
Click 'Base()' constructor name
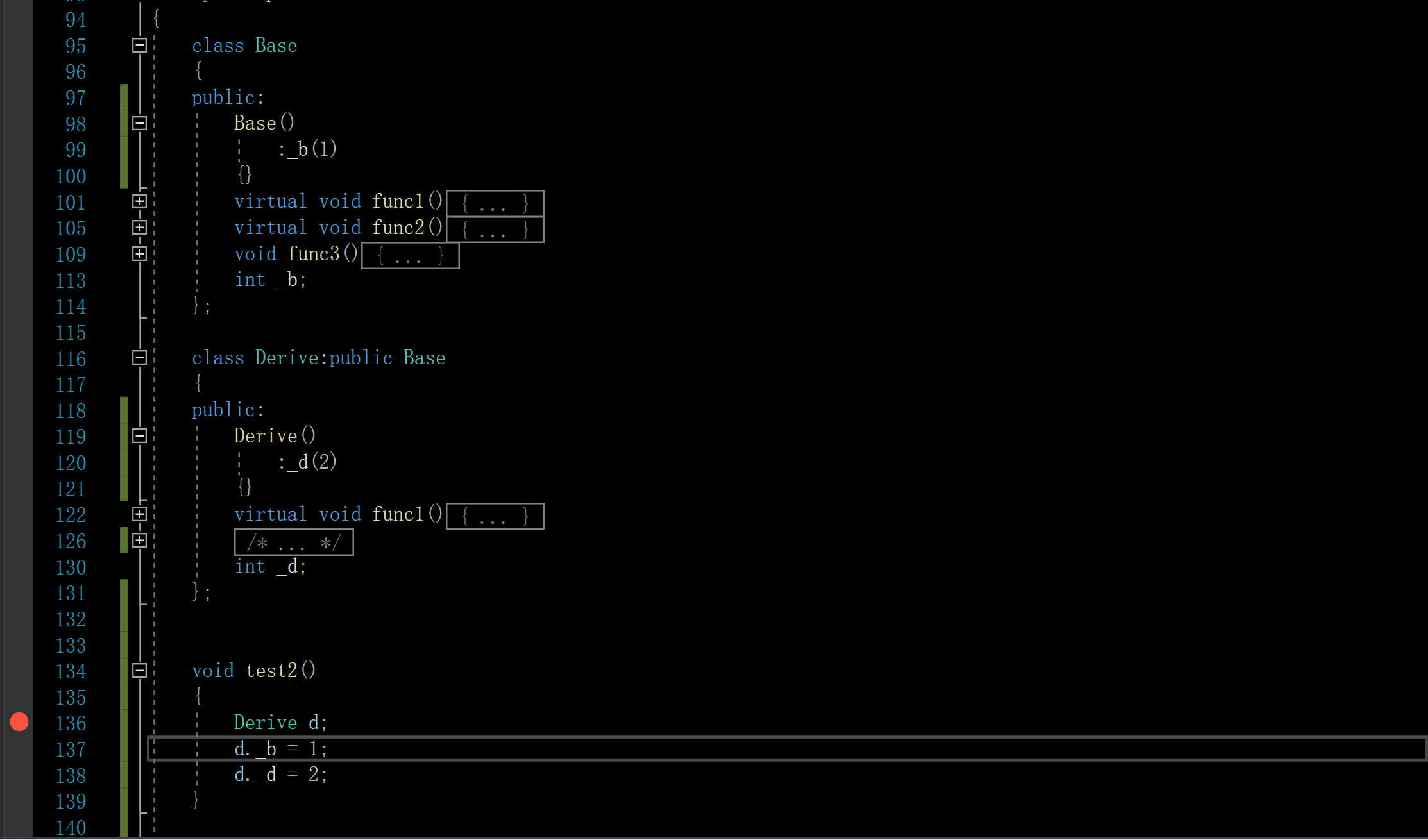264,123
